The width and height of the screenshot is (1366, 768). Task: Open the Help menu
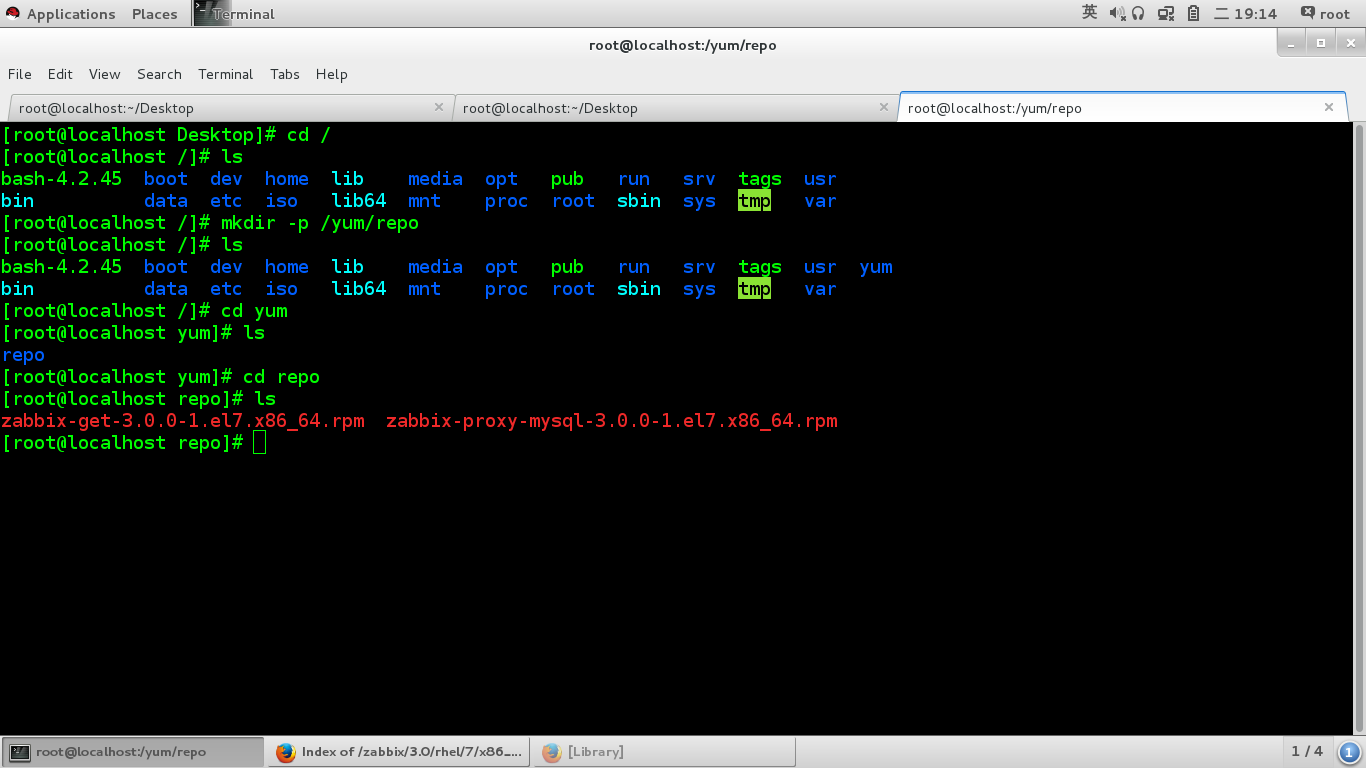point(331,74)
